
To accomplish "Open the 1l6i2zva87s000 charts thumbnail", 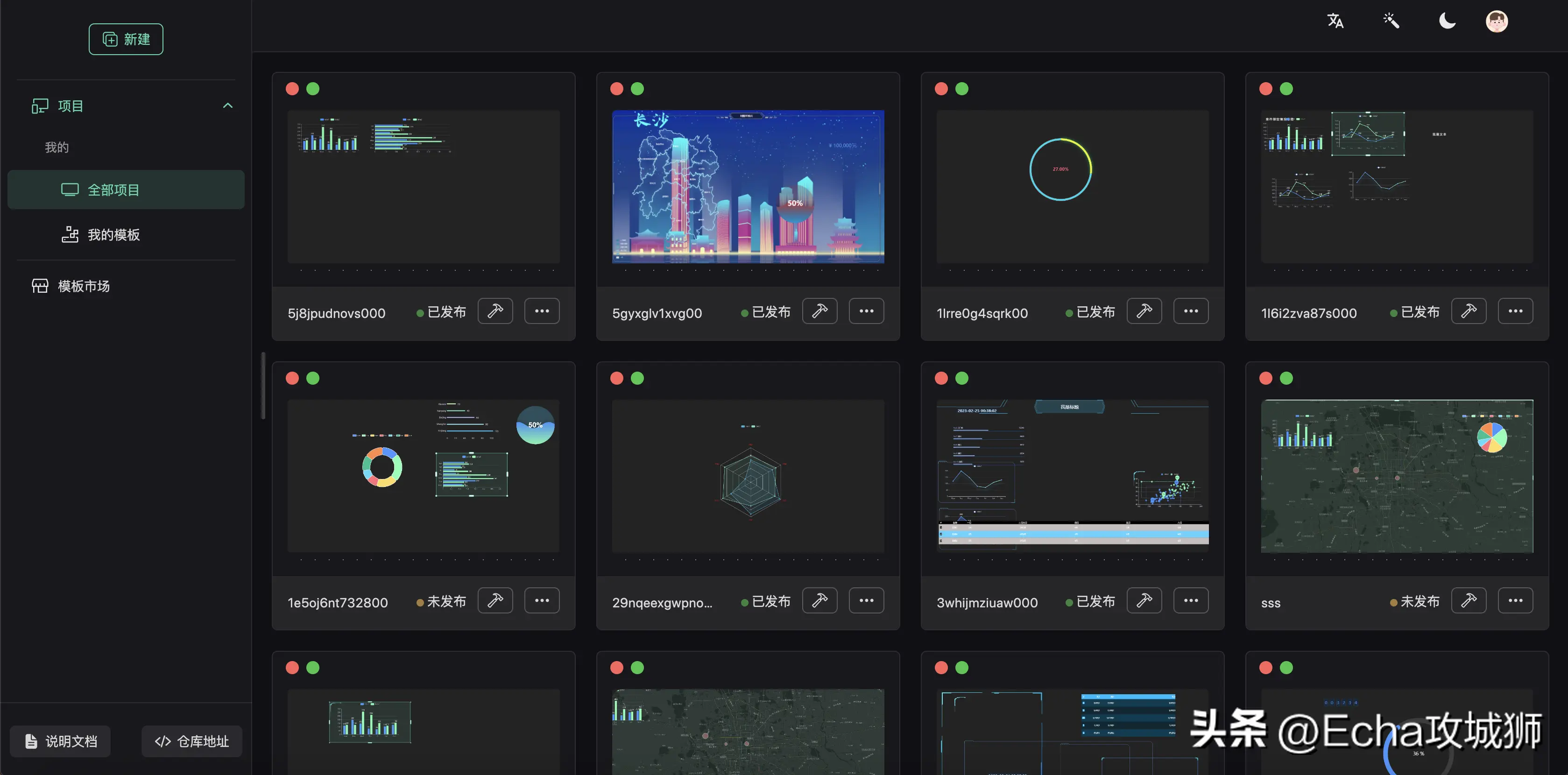I will pyautogui.click(x=1397, y=187).
